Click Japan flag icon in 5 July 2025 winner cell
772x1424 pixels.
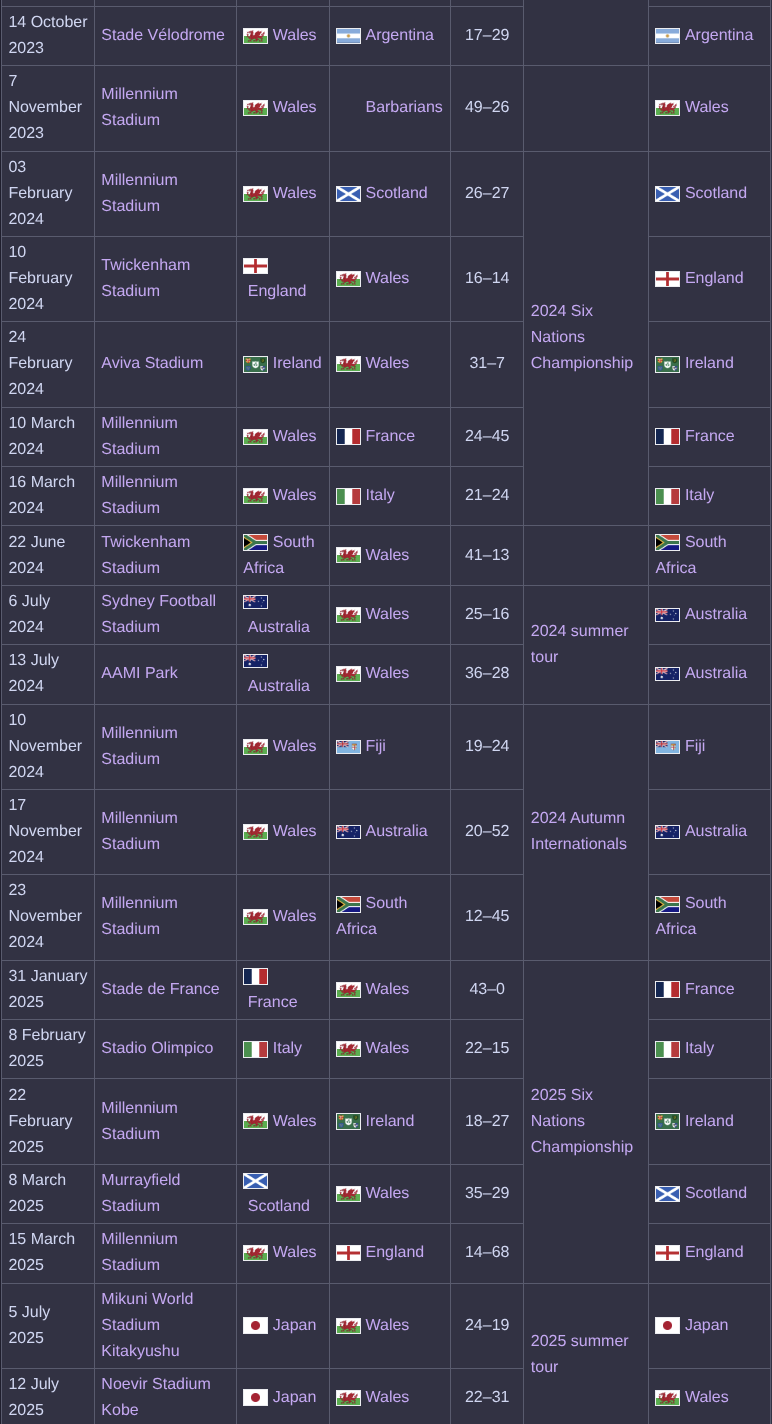[667, 1326]
